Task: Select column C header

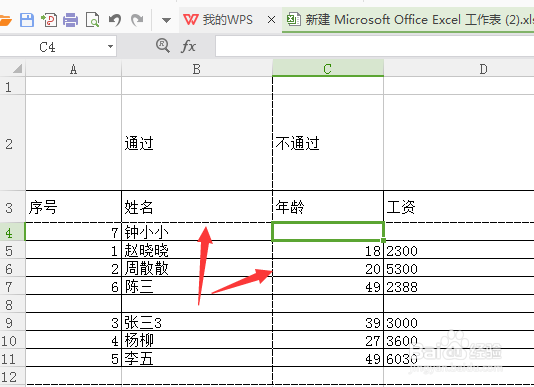Action: pos(328,68)
